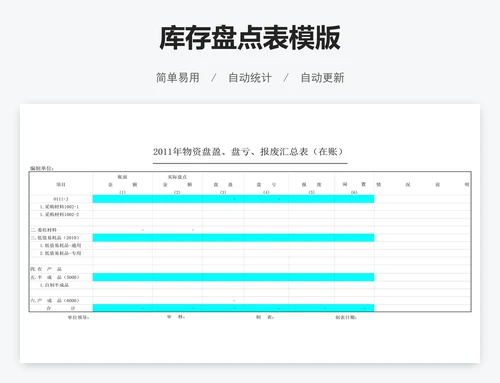Select the 账面 header cell
The height and width of the screenshot is (383, 500).
pyautogui.click(x=122, y=177)
